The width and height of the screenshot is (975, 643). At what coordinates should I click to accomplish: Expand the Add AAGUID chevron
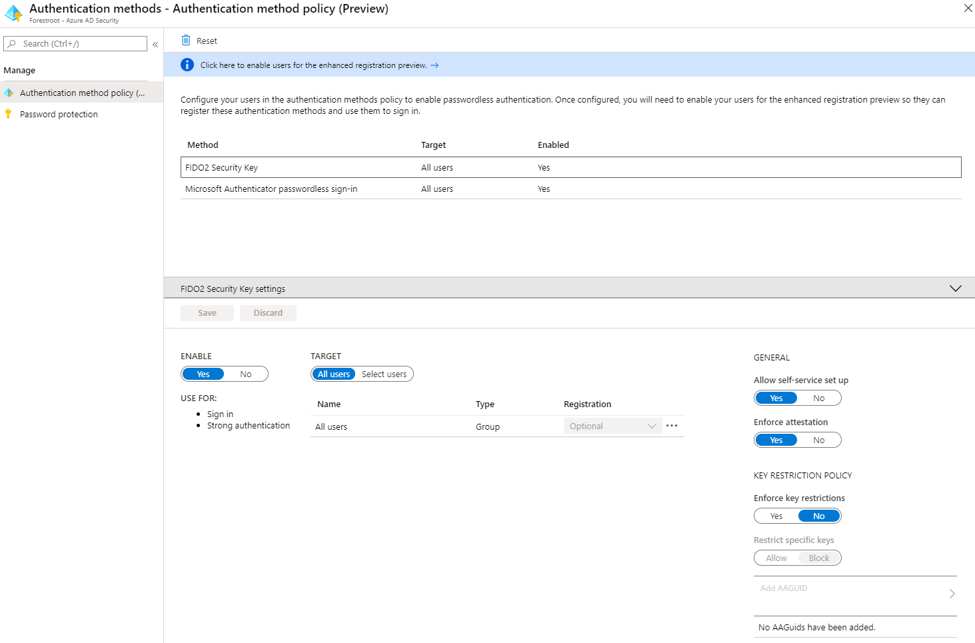pyautogui.click(x=952, y=594)
